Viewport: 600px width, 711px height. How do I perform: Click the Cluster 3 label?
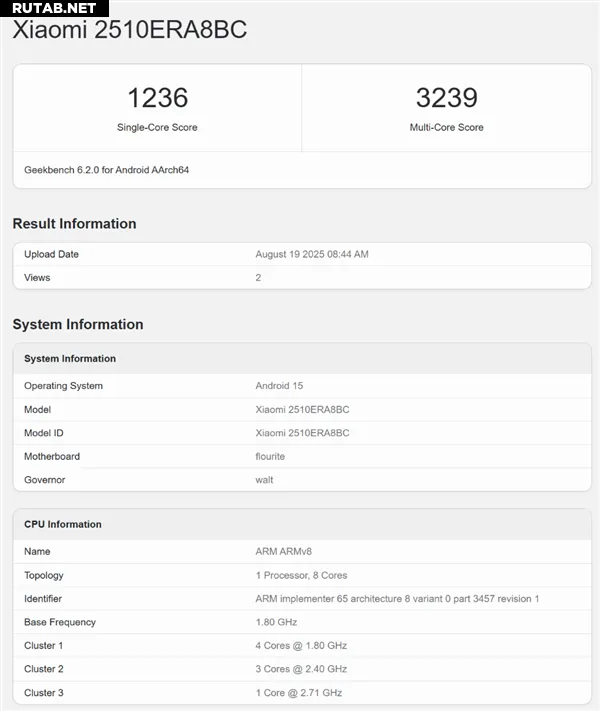tap(44, 693)
